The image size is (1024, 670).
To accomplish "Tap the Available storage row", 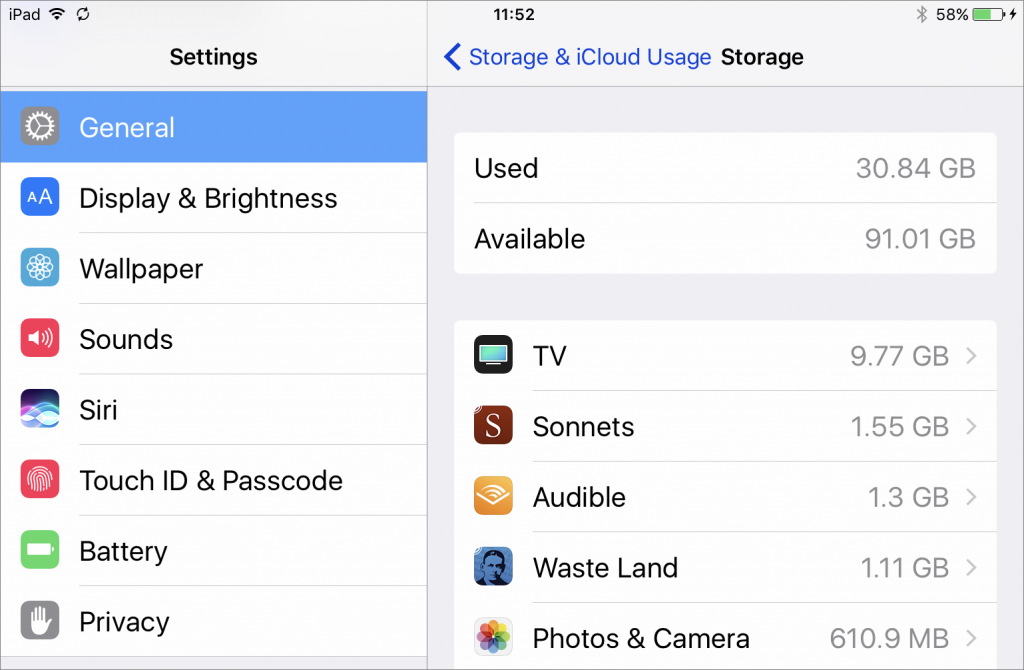I will (725, 238).
